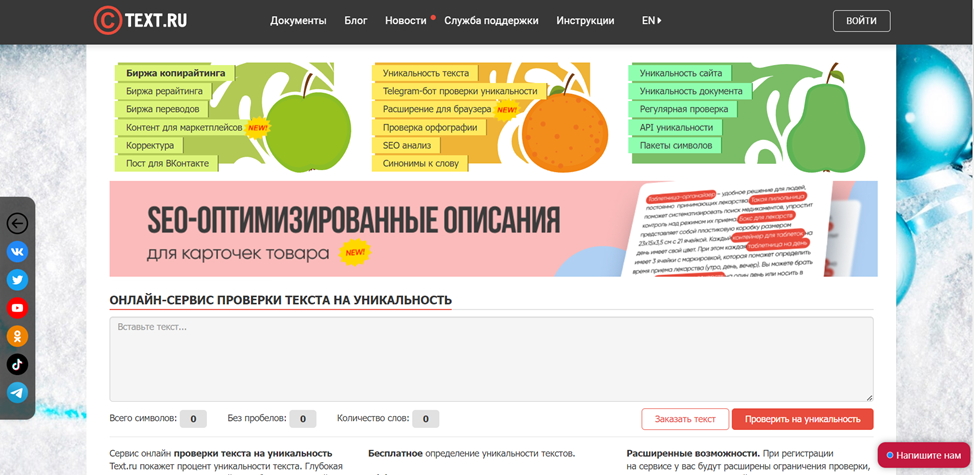Click the text area resize handle

[869, 398]
